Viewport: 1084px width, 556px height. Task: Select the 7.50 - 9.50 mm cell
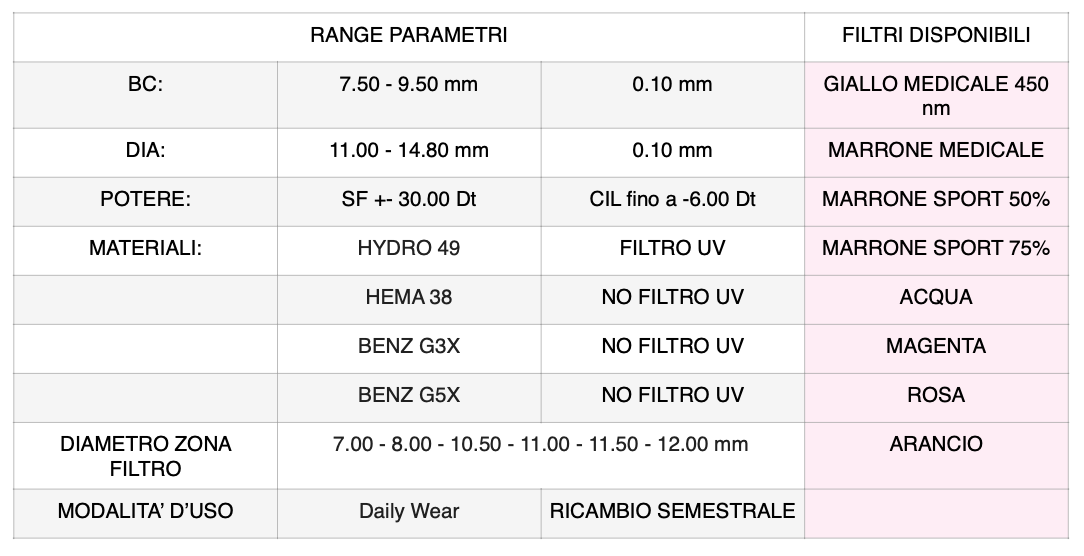point(409,85)
